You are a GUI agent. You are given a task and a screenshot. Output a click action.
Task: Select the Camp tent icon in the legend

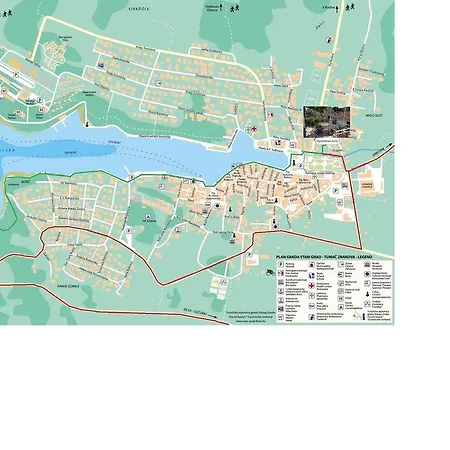[341, 307]
